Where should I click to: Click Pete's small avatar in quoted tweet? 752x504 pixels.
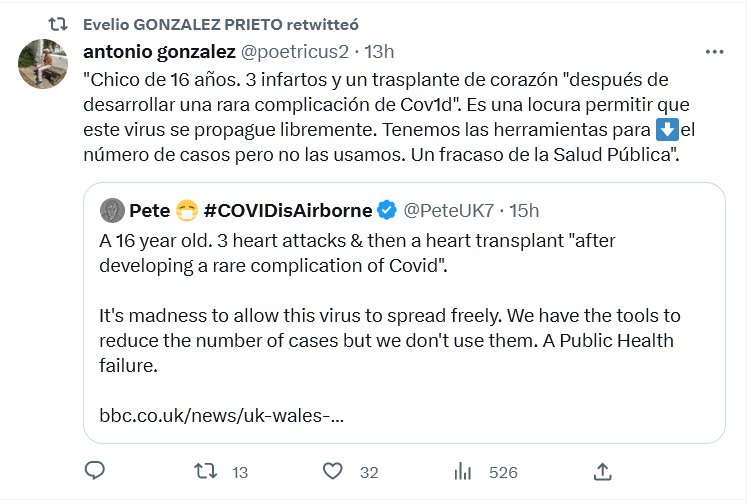[111, 210]
